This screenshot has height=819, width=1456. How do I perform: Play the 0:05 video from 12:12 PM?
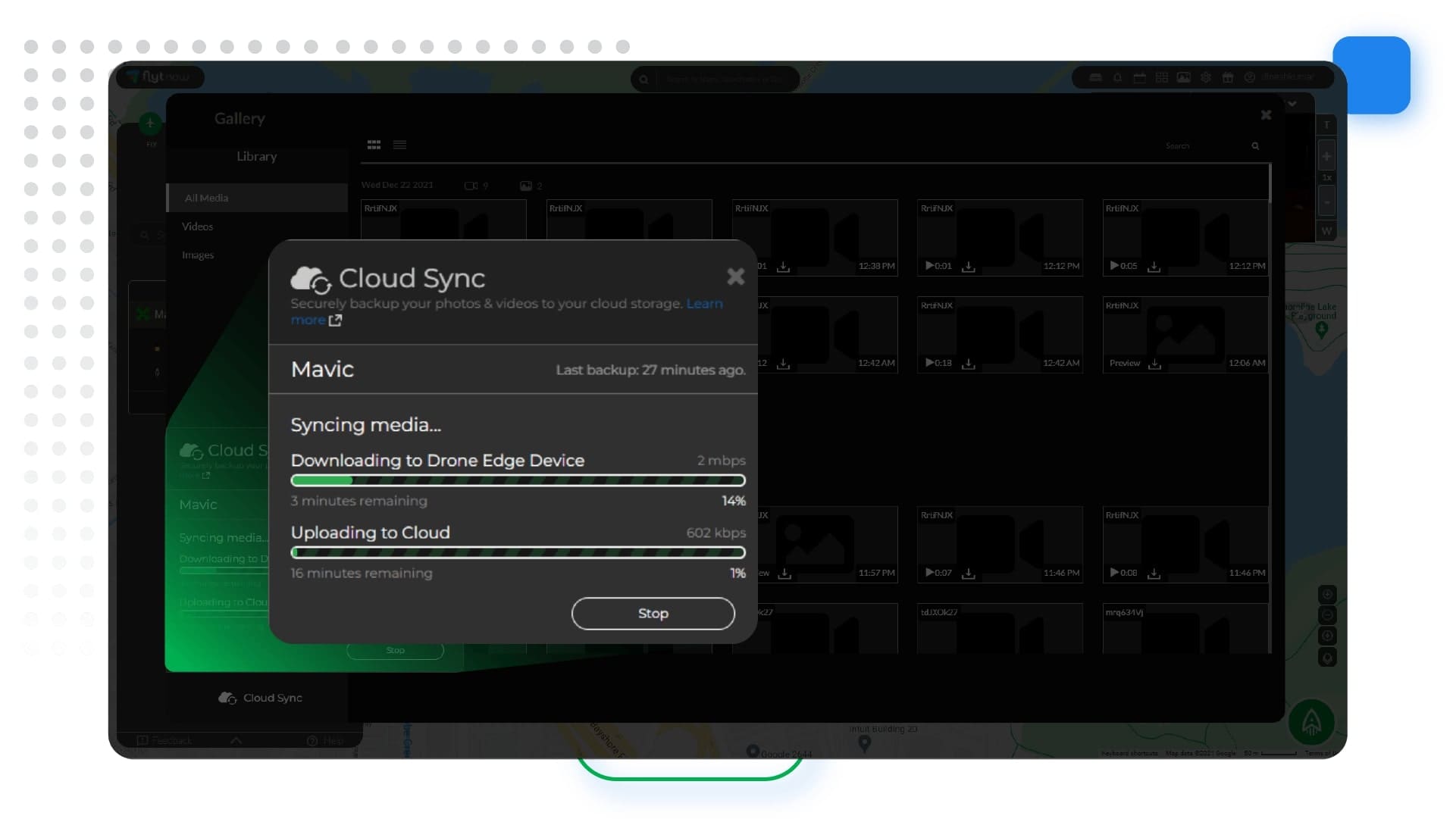coord(1124,266)
